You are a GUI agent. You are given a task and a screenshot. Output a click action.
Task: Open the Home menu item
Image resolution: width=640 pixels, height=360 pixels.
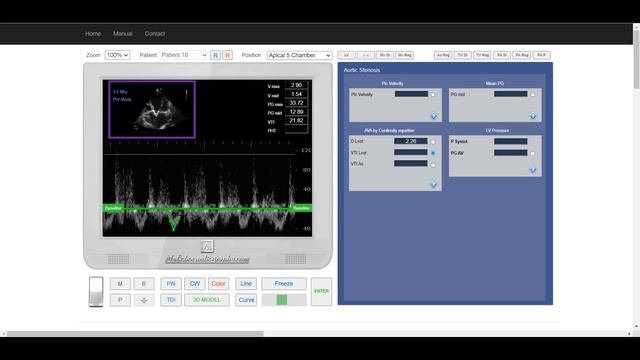[93, 34]
